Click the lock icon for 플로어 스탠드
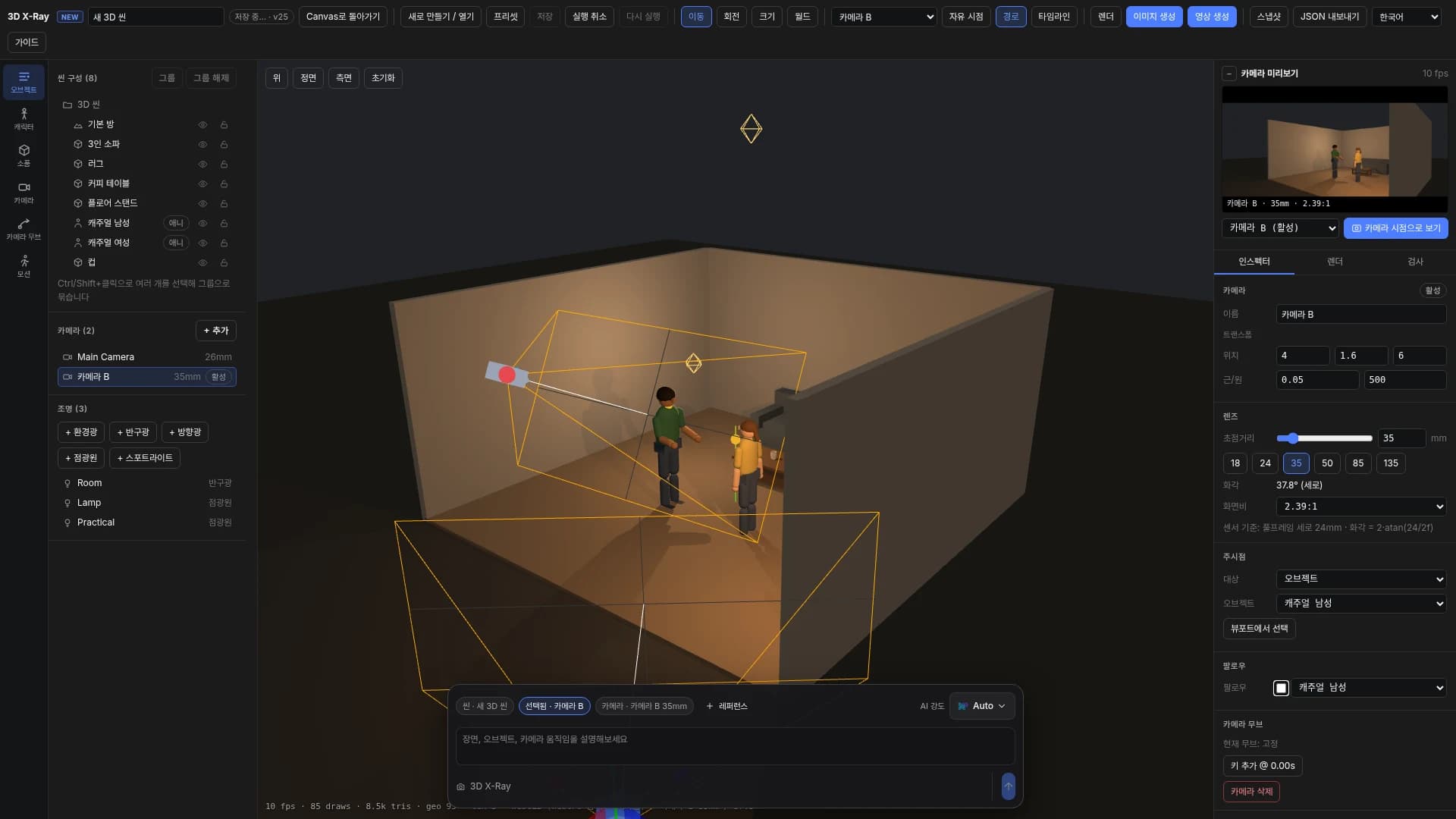1456x819 pixels. coord(224,203)
